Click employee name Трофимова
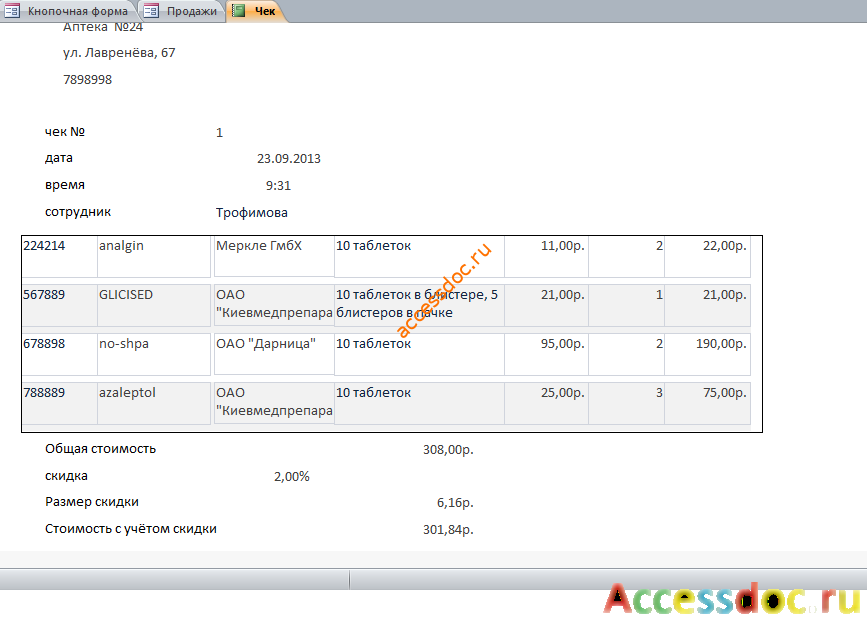Viewport: 867px width, 620px height. tap(252, 213)
